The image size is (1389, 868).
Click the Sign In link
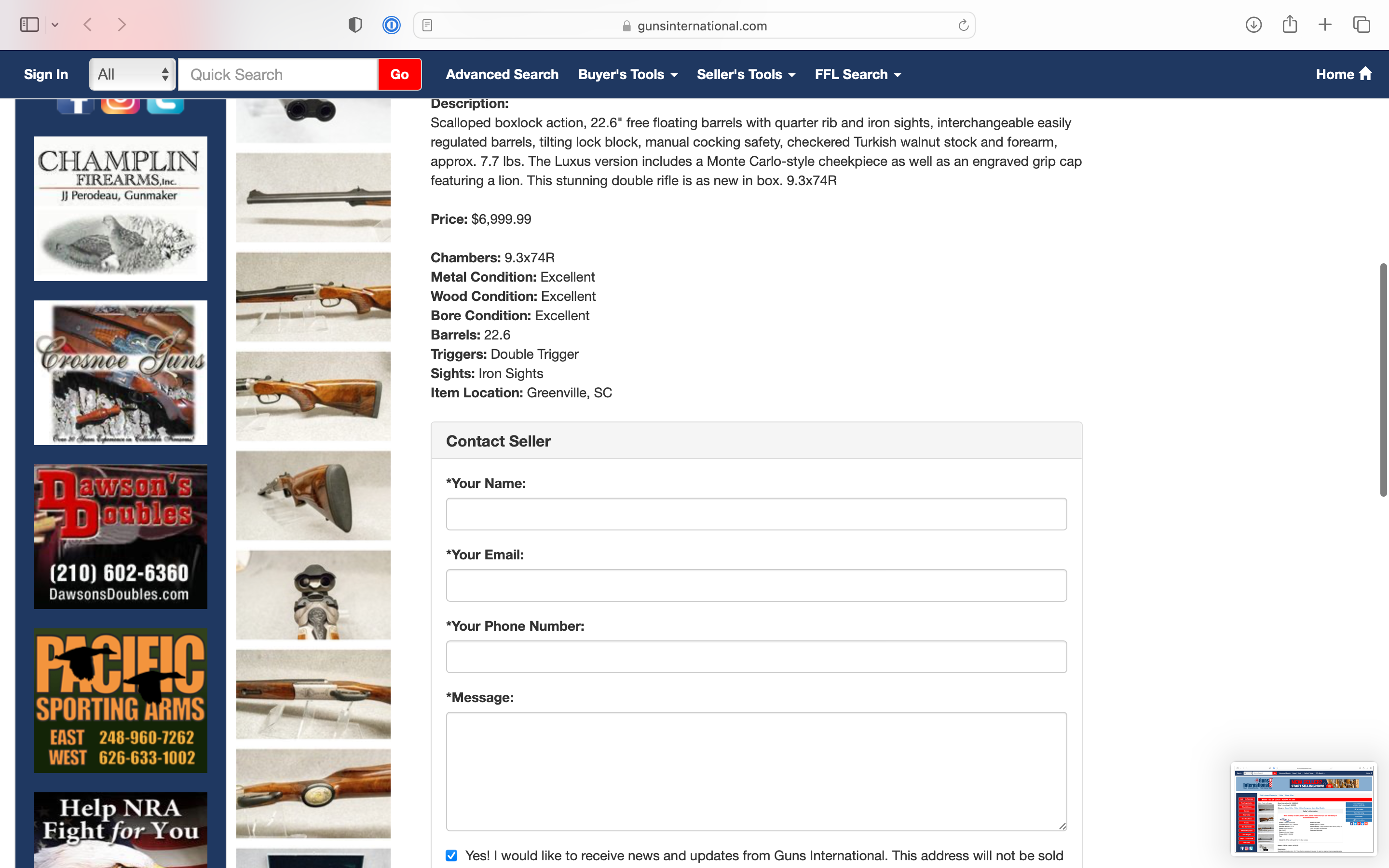click(46, 75)
